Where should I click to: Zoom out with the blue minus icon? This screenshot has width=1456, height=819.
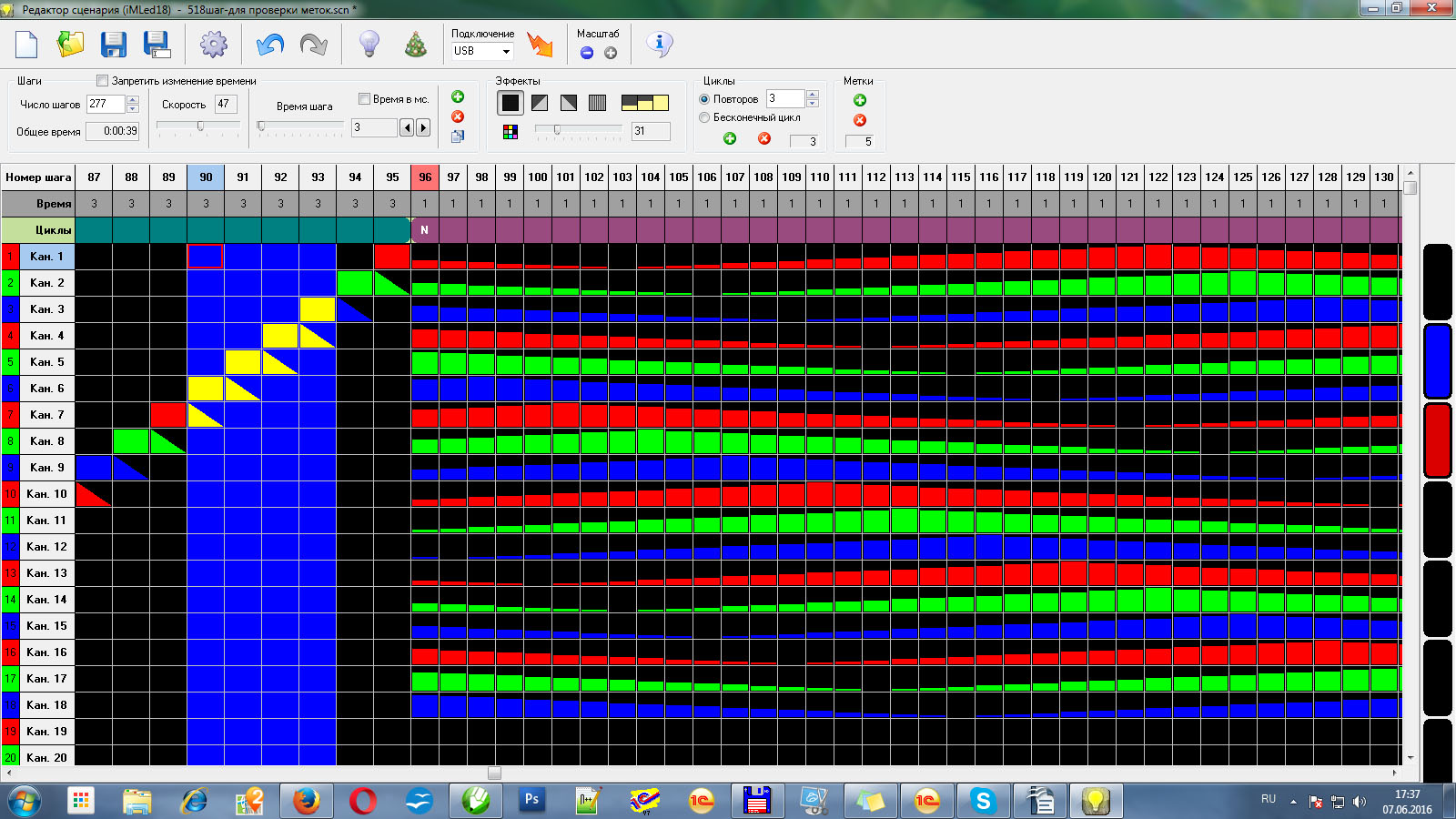tap(587, 53)
